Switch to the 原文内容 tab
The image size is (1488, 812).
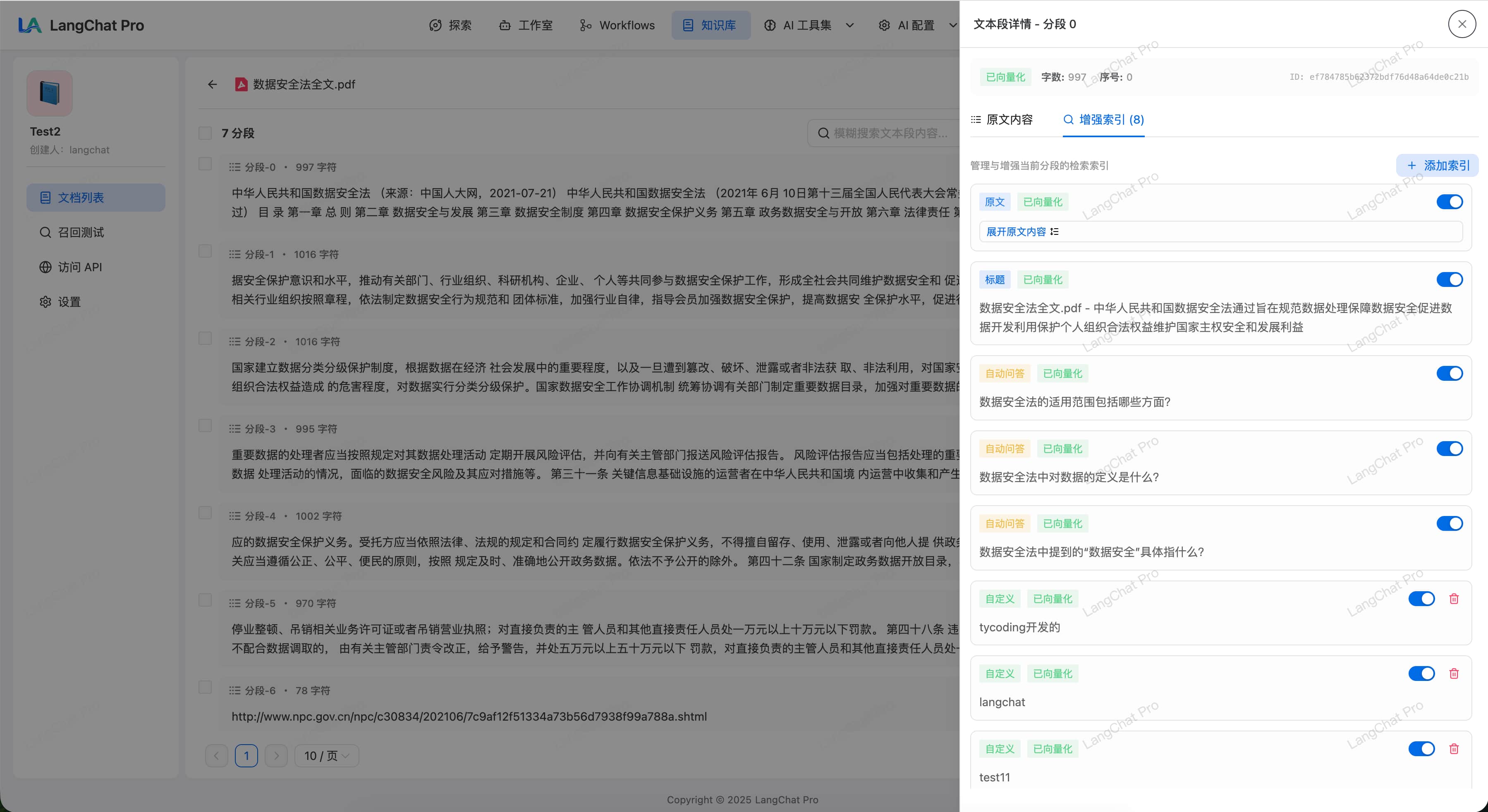click(1010, 119)
